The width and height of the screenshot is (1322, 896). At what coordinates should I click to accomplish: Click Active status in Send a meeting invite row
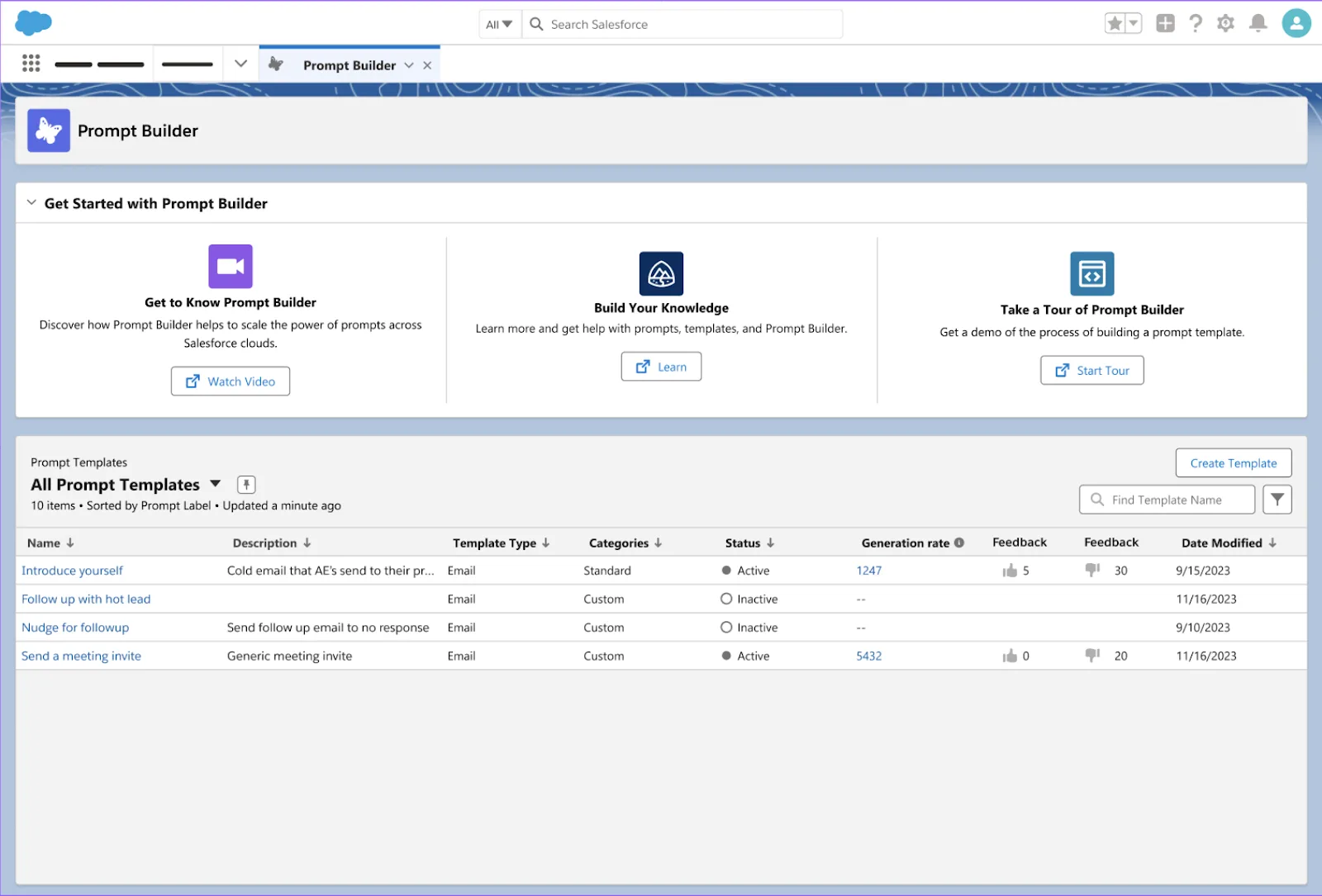tap(745, 656)
